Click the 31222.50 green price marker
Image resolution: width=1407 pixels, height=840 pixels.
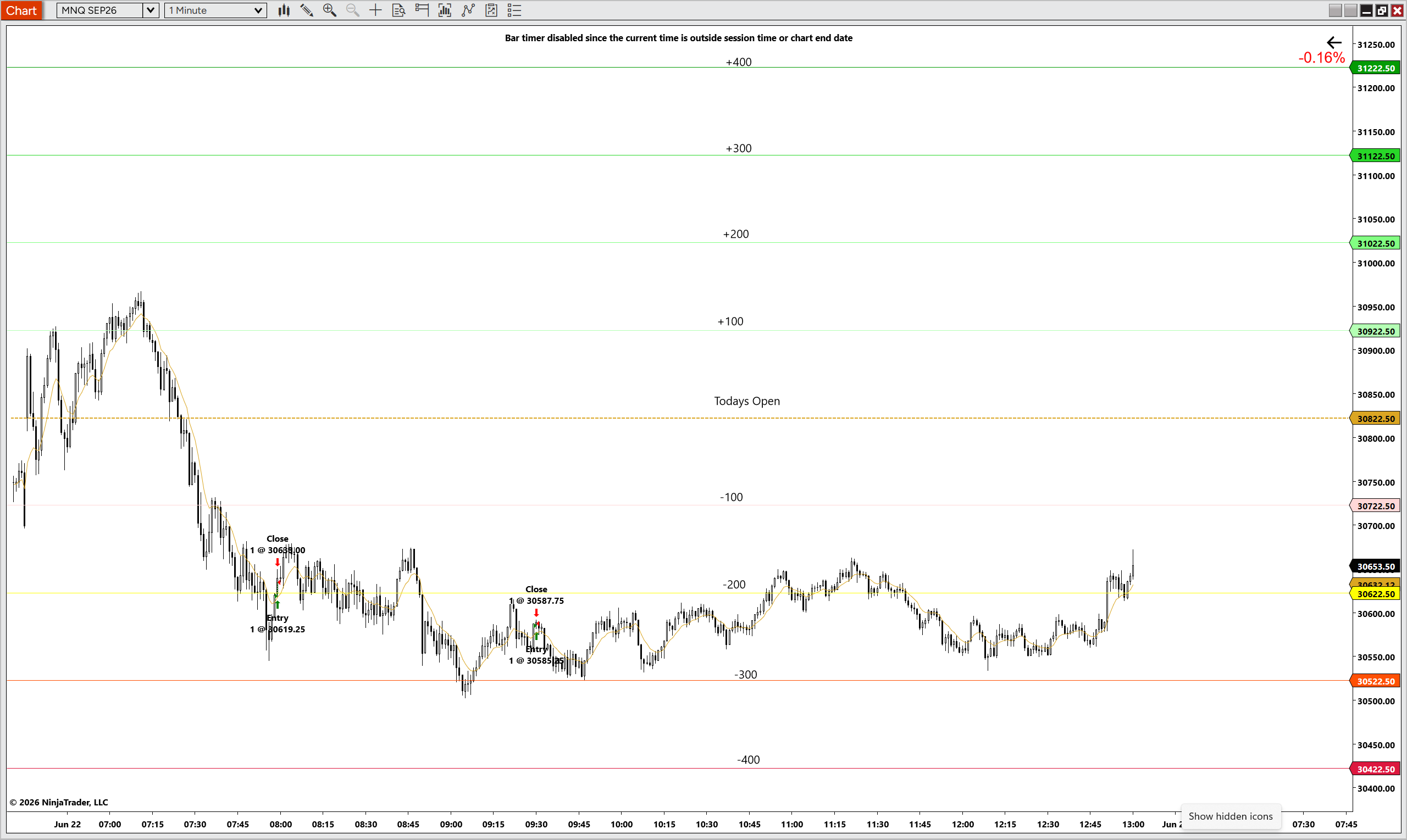coord(1376,68)
